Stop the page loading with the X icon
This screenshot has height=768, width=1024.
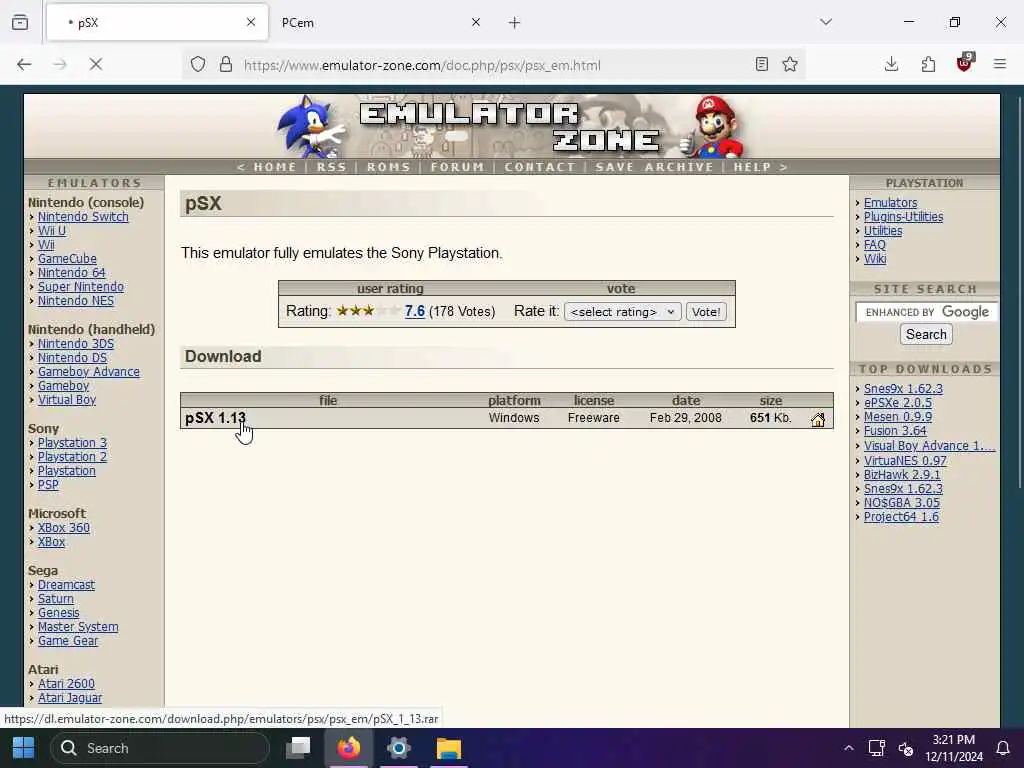[x=95, y=64]
